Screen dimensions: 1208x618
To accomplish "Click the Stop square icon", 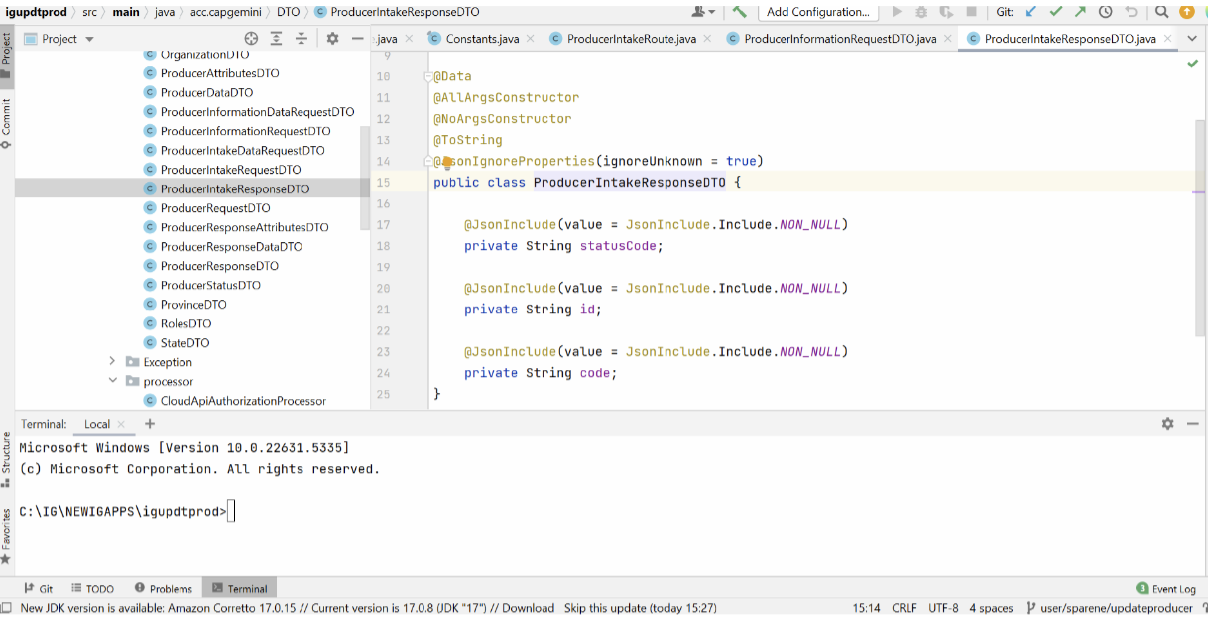I will pos(971,12).
